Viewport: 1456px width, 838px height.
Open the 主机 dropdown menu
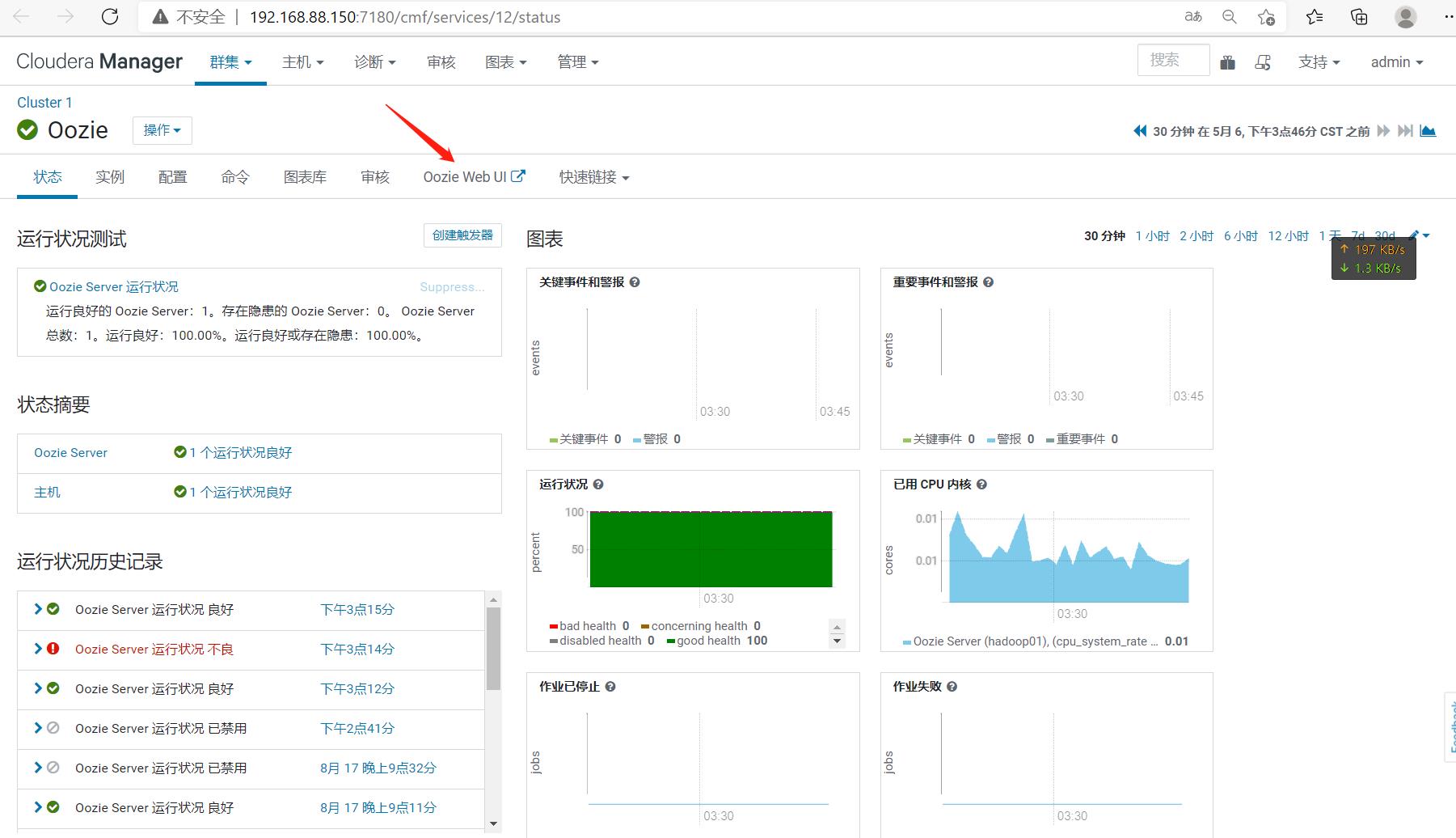[x=302, y=62]
